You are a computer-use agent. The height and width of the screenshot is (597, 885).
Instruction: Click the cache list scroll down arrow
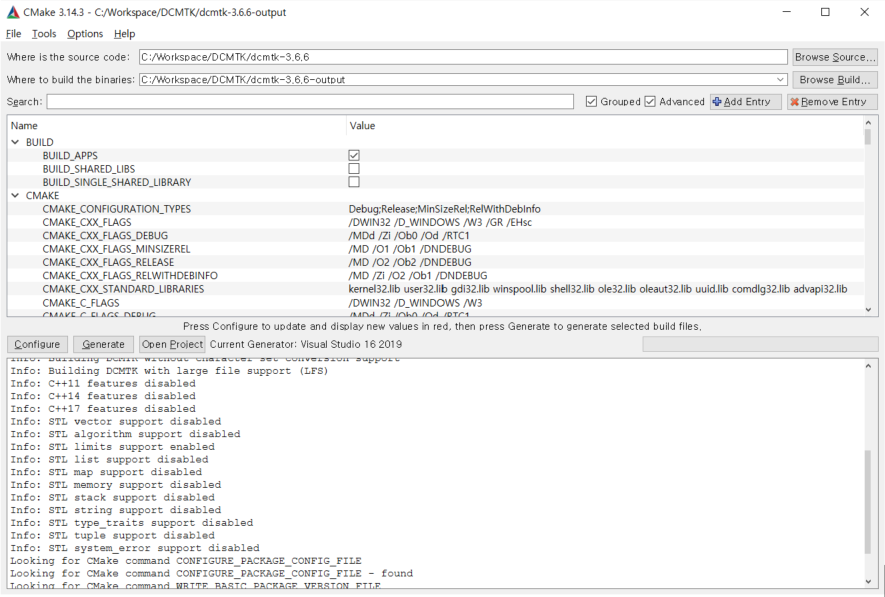[868, 310]
